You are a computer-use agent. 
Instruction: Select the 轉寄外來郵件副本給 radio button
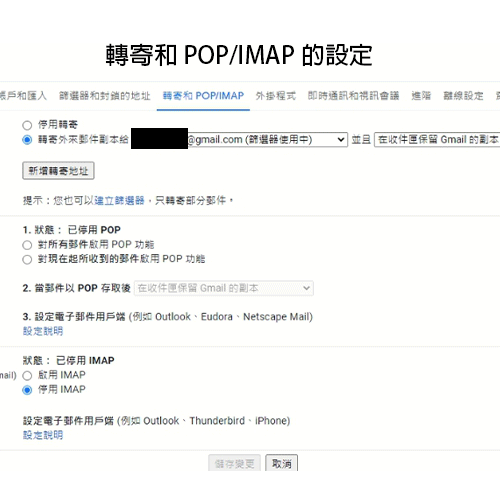tap(27, 140)
